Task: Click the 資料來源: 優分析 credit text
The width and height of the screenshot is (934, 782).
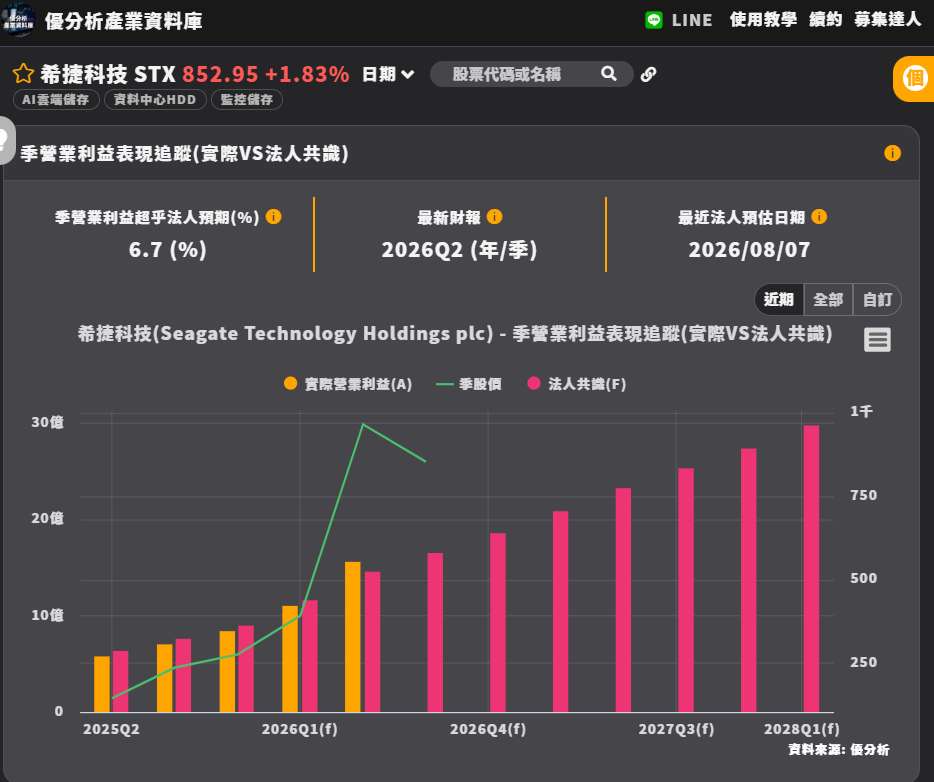Action: tap(839, 749)
